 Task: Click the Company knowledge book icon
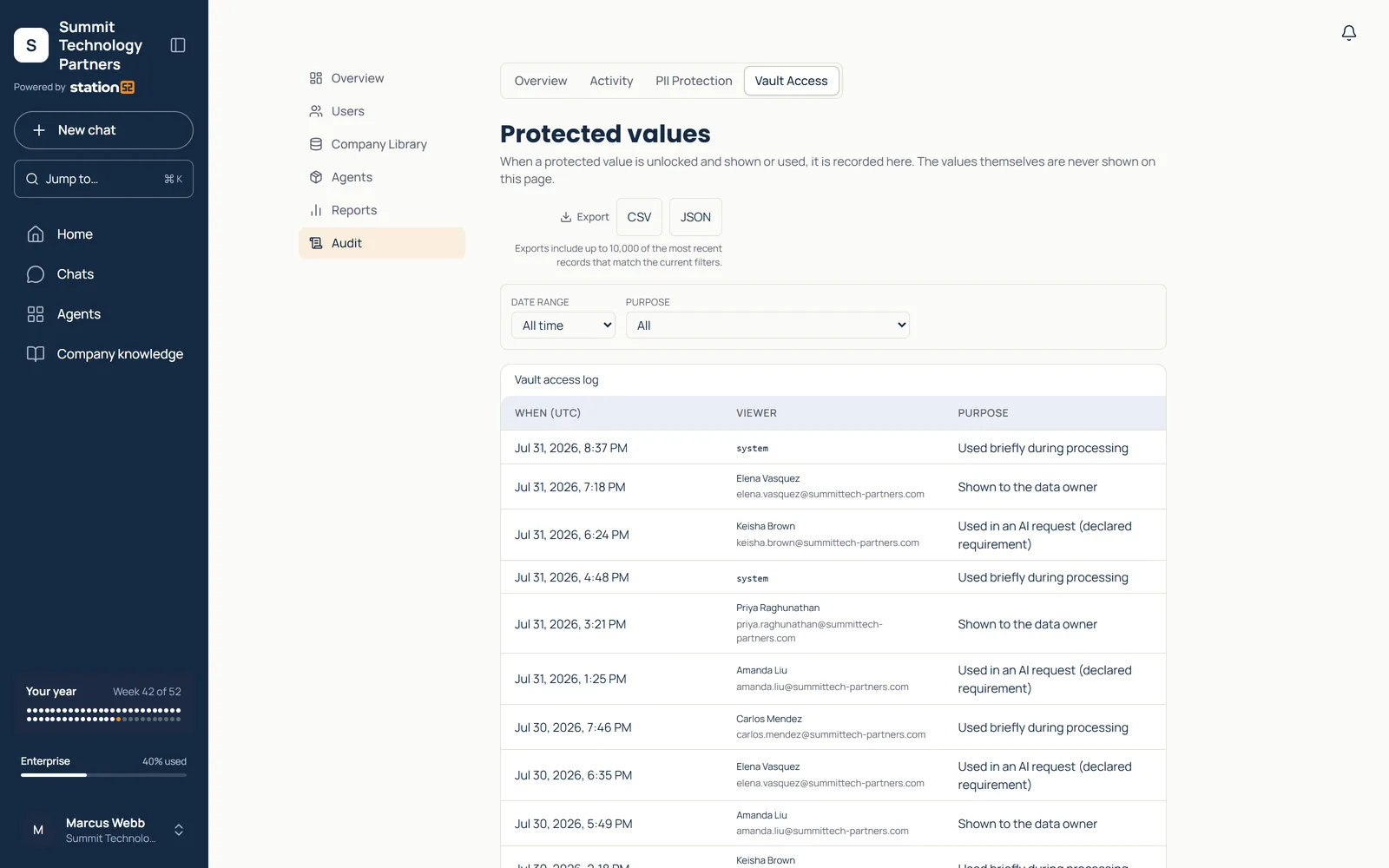36,354
